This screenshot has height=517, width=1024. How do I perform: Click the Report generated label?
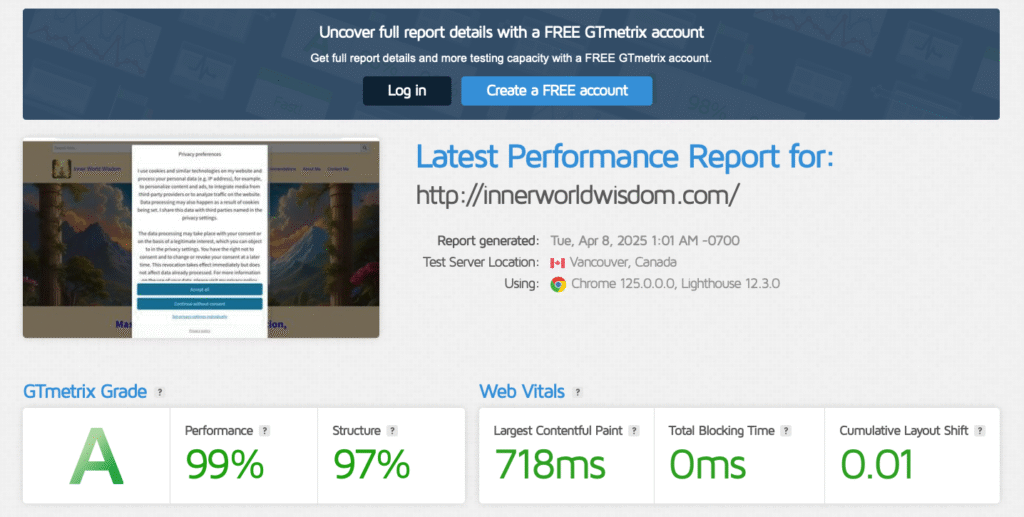click(488, 240)
